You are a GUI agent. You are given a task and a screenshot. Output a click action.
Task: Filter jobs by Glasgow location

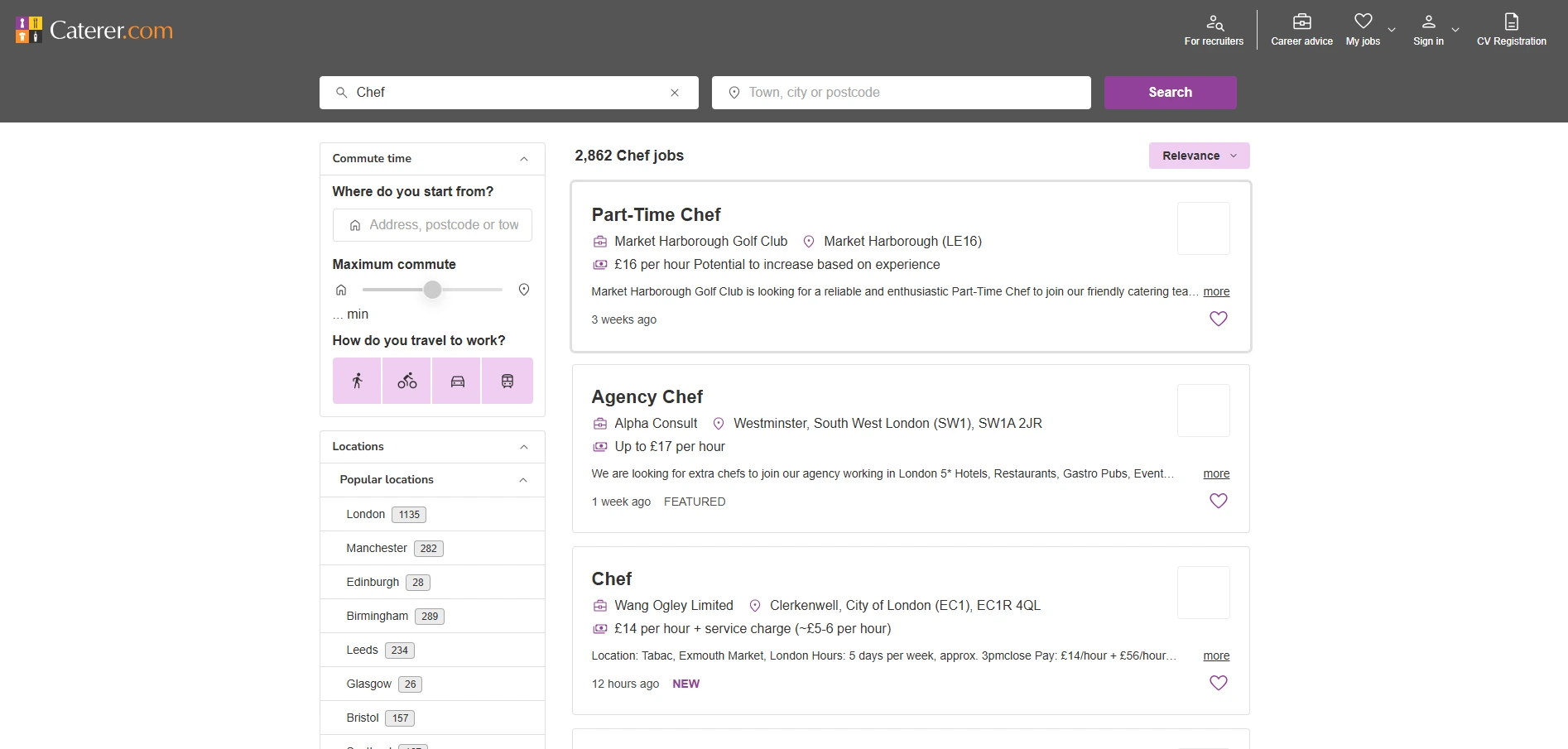[x=432, y=684]
